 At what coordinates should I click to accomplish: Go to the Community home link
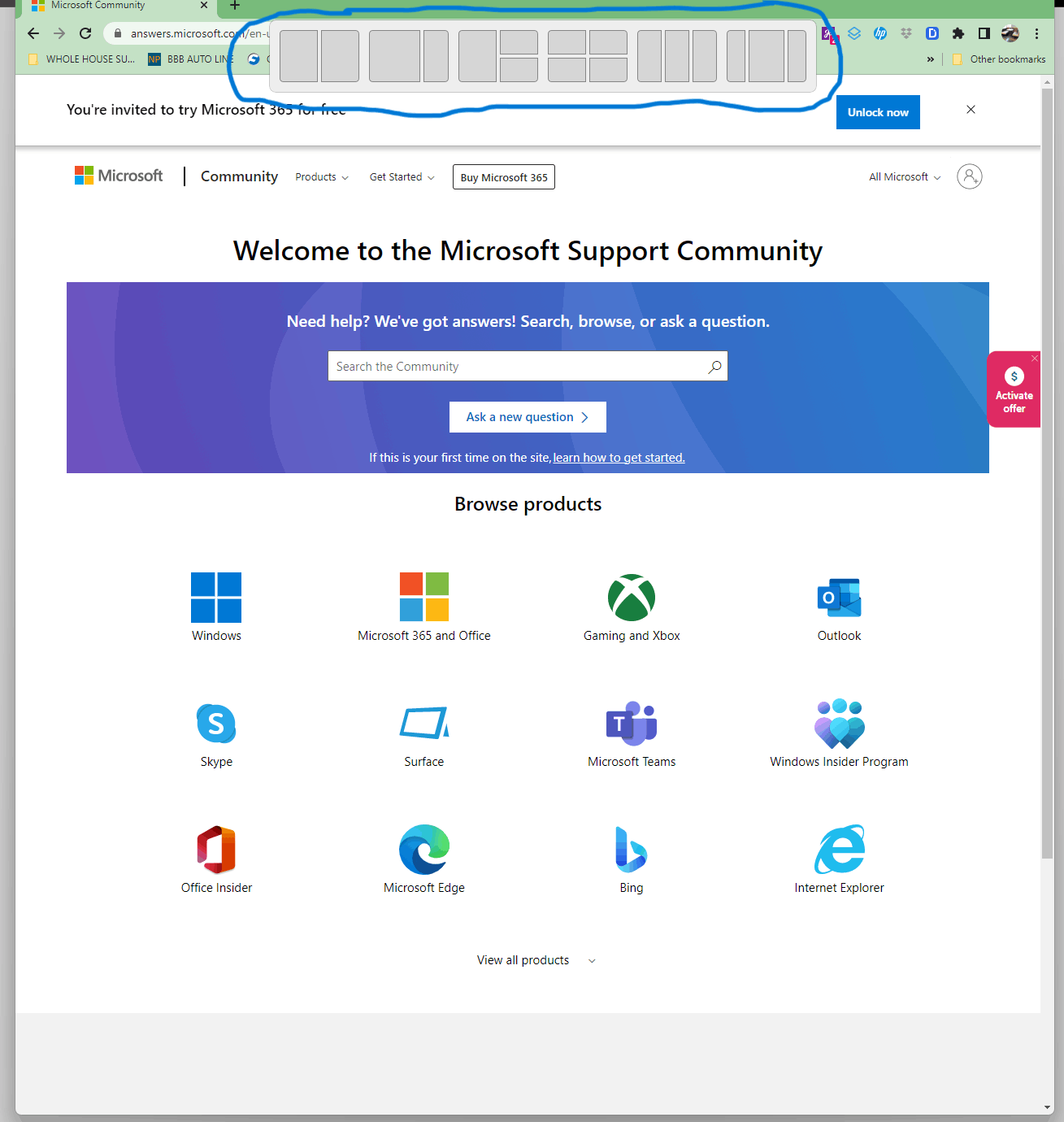pyautogui.click(x=239, y=176)
